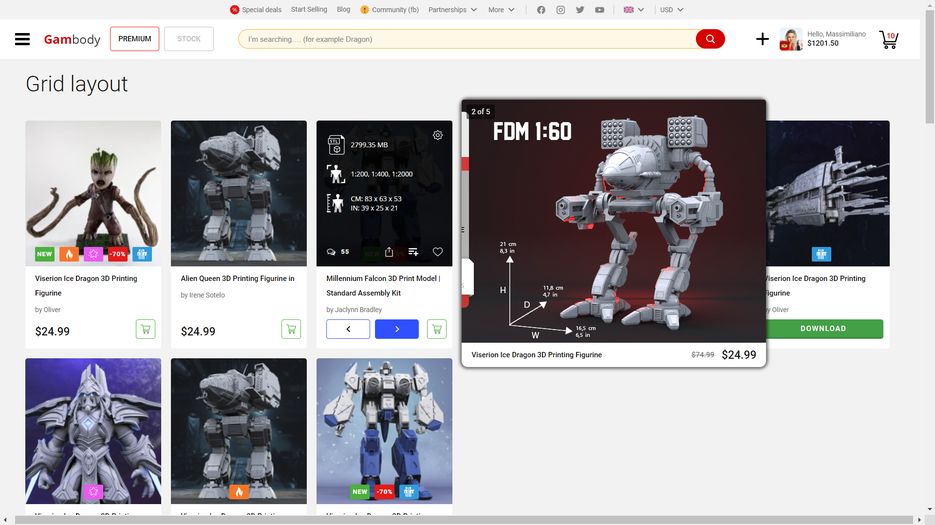The image size is (935, 525).
Task: Click the plus icon beside user avatar
Action: coord(762,39)
